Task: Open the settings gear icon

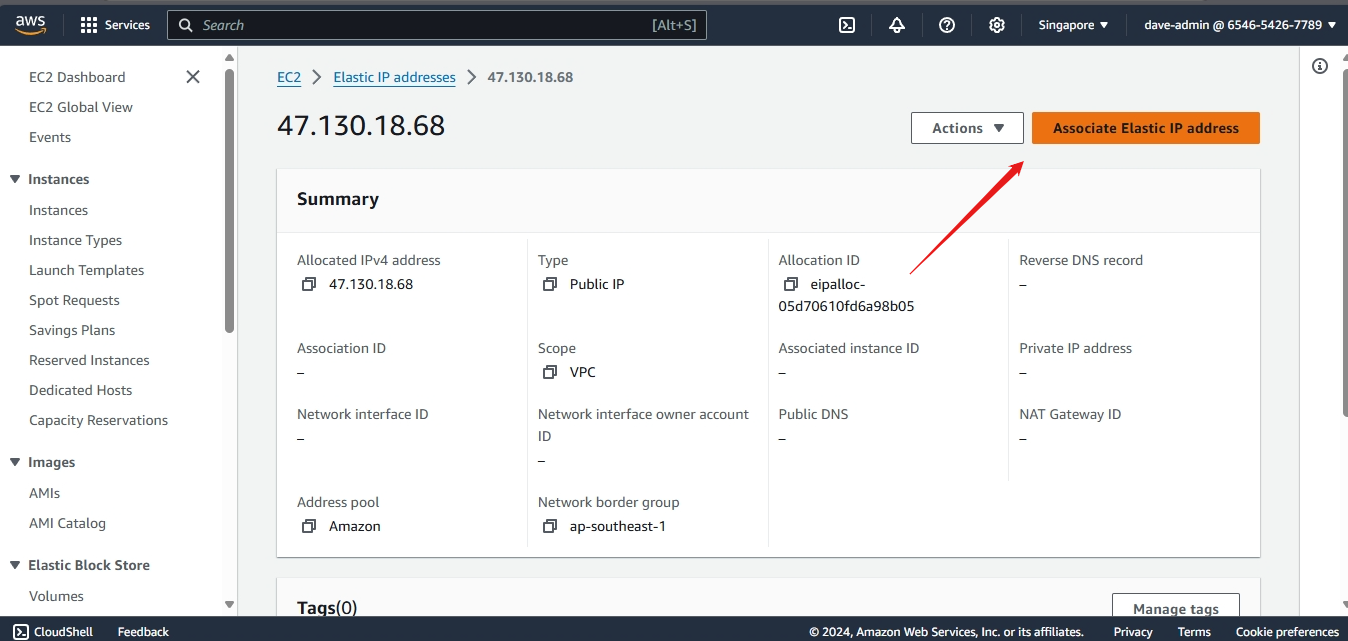Action: [x=997, y=25]
